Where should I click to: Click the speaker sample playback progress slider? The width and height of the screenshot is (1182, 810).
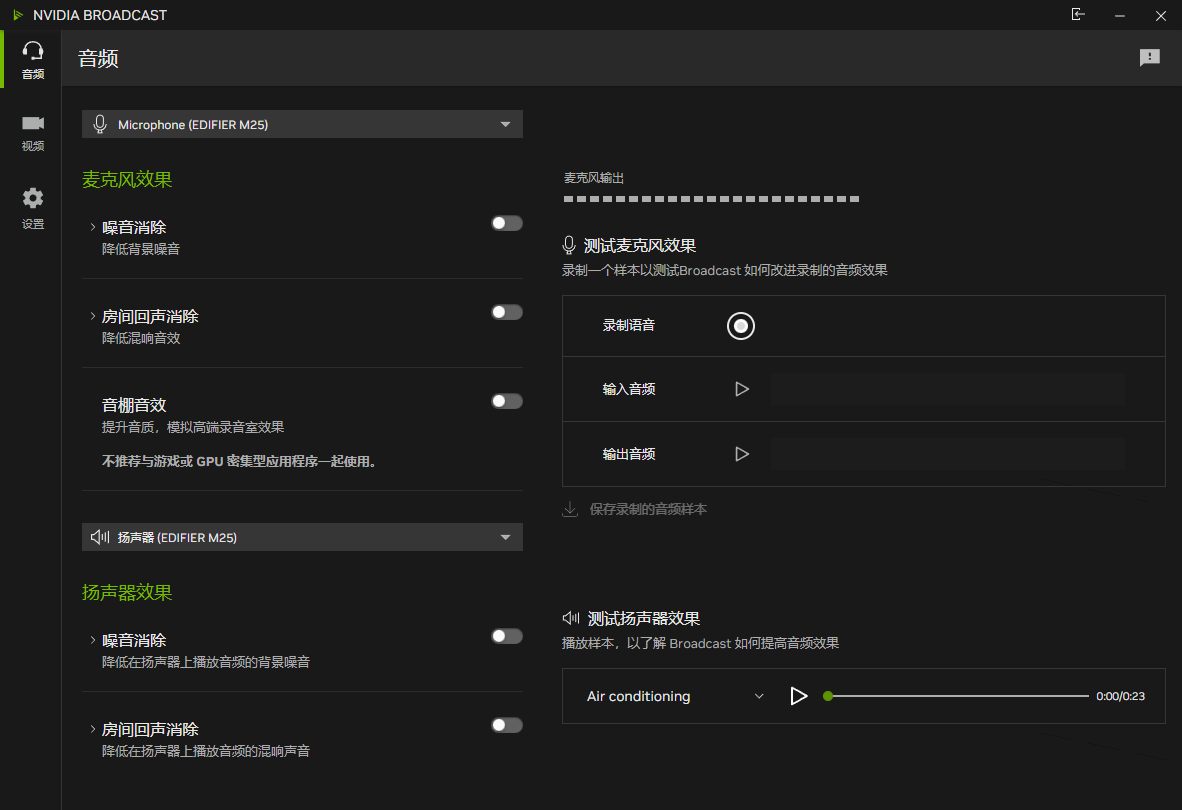point(957,695)
